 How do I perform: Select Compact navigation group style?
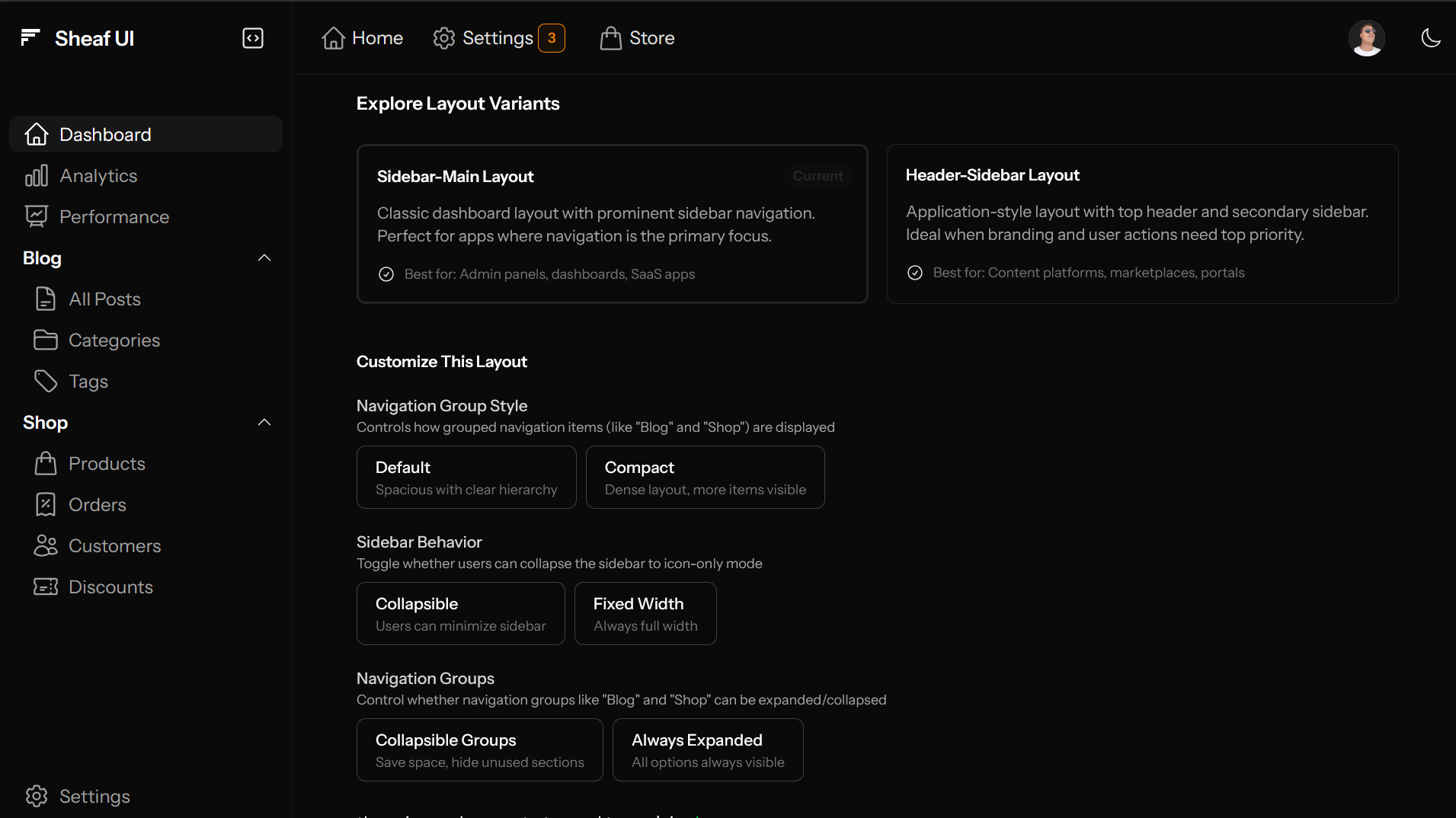tap(705, 478)
